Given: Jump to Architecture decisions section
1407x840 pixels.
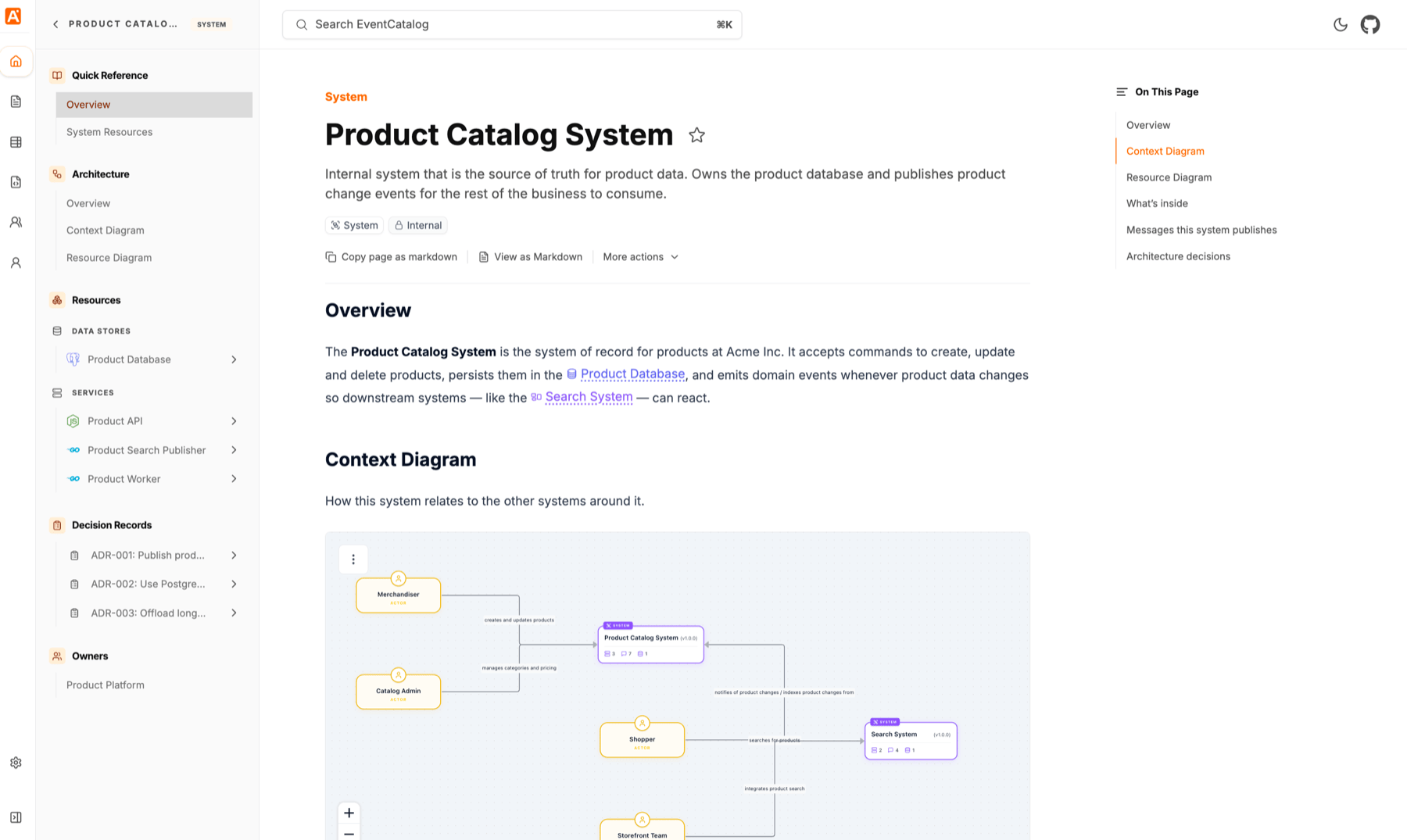Looking at the screenshot, I should [1178, 256].
